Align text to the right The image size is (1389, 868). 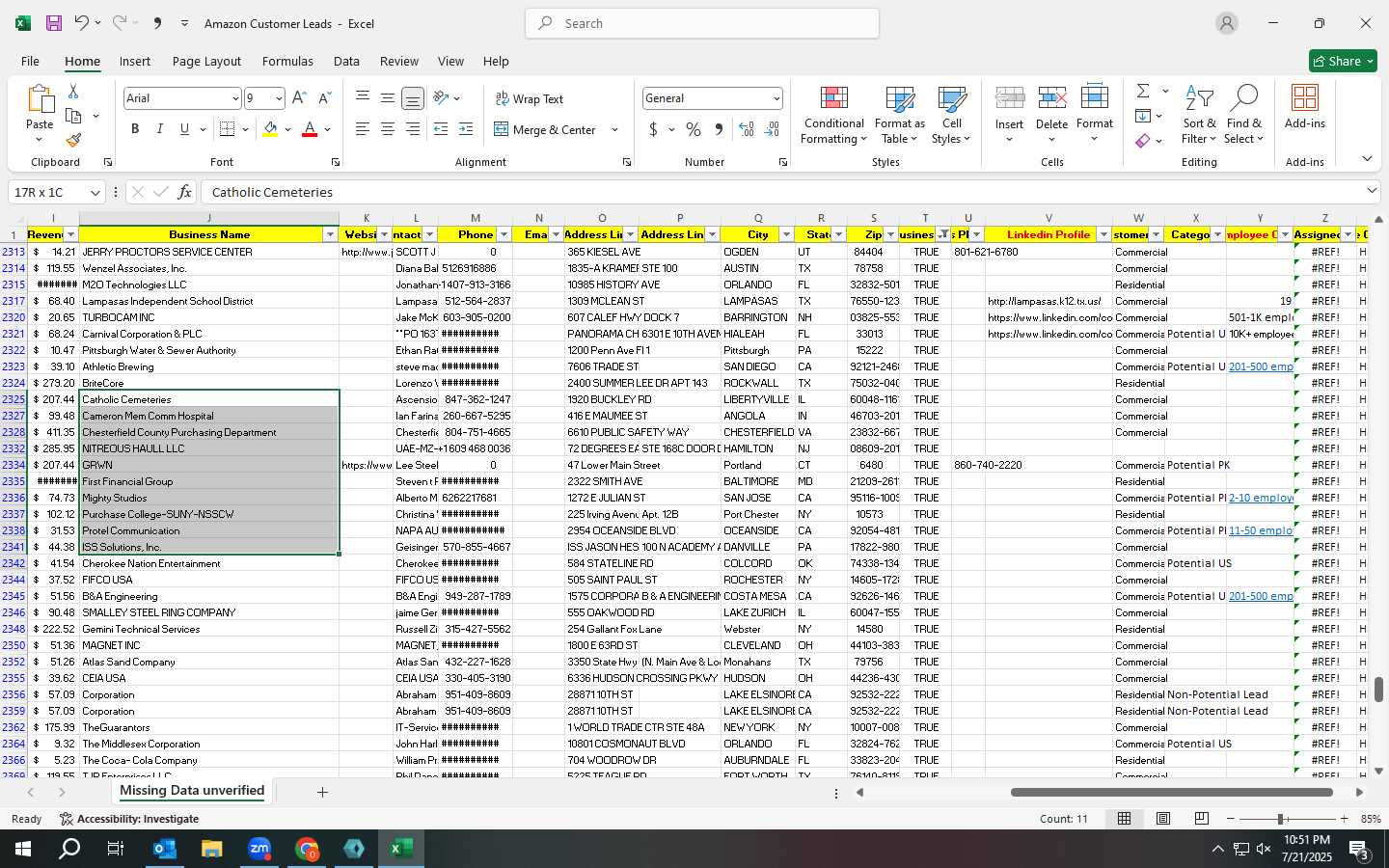[412, 129]
